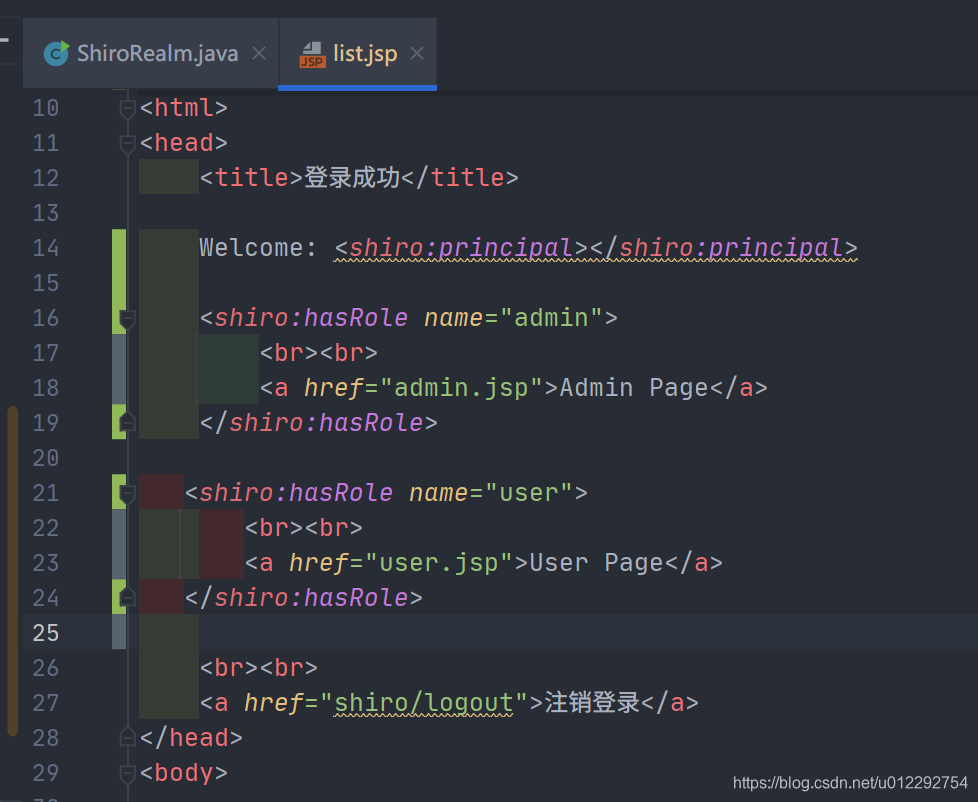Click the shiro/logout href value

[424, 703]
